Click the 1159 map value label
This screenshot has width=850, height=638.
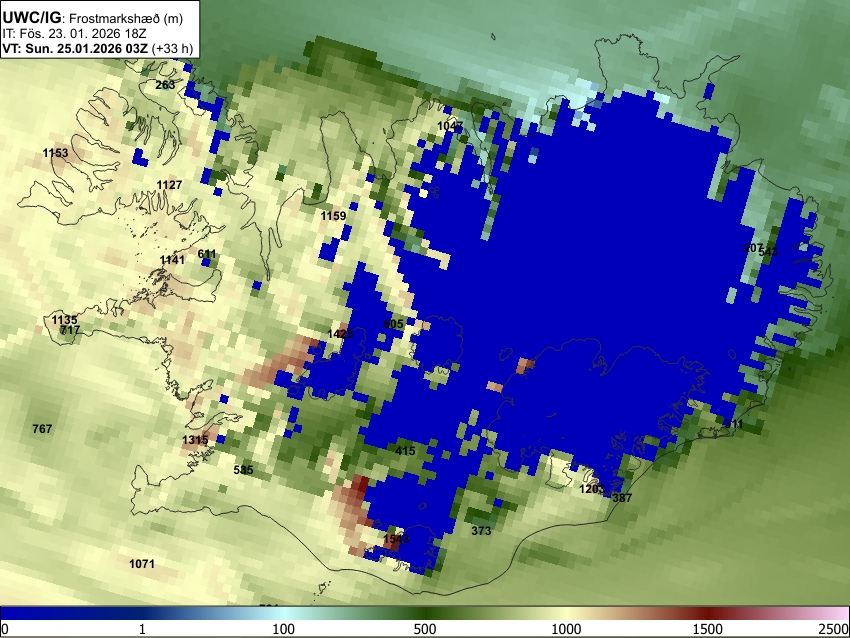pyautogui.click(x=333, y=216)
